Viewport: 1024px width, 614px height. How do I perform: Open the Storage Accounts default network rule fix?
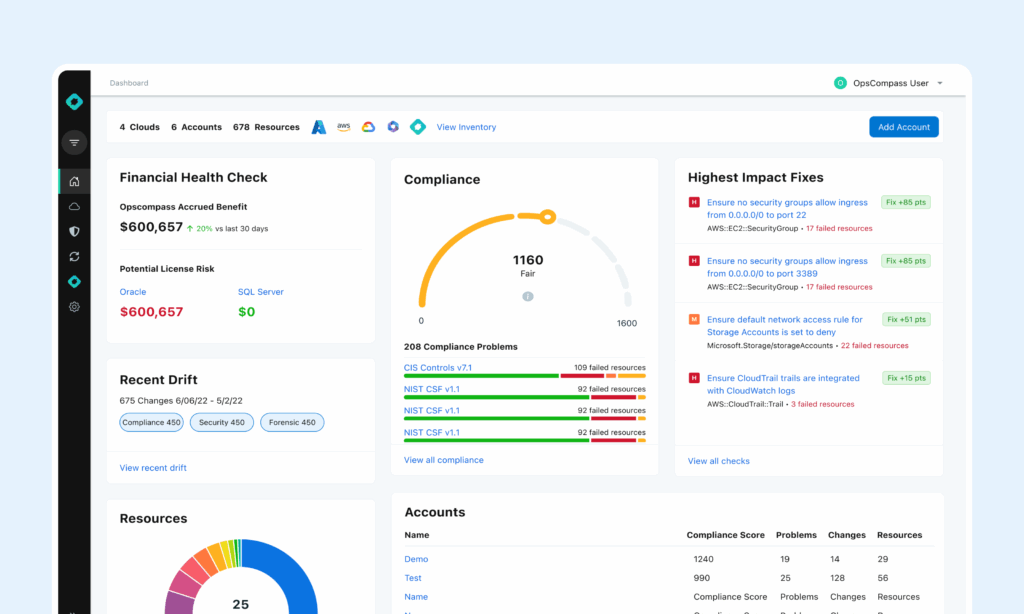784,325
